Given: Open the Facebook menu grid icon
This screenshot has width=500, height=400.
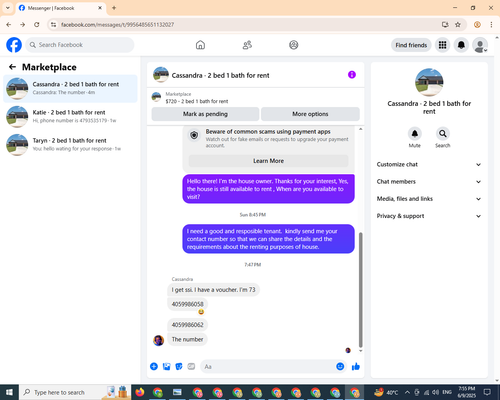Looking at the screenshot, I should (x=442, y=45).
